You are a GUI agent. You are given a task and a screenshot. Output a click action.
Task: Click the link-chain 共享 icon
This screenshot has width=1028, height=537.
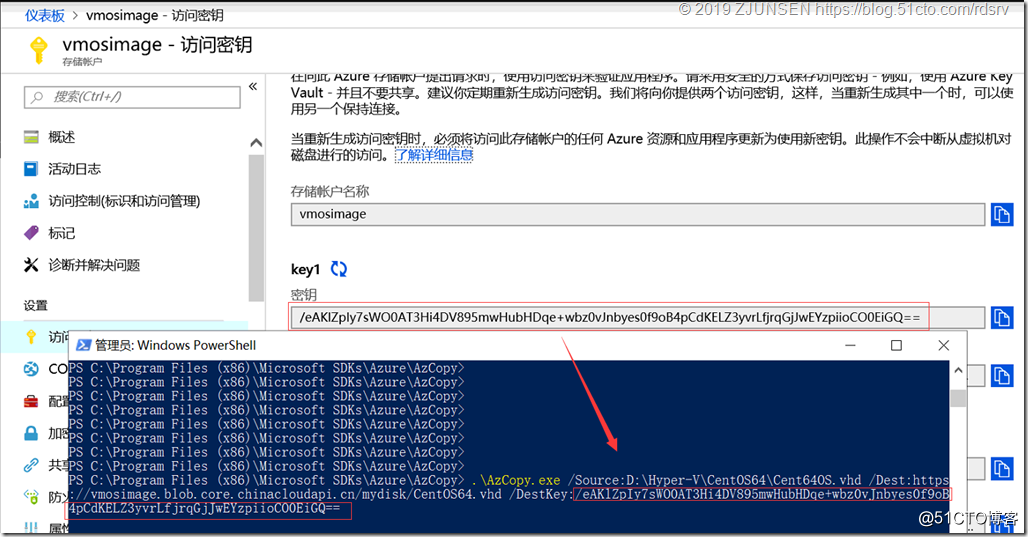[31, 466]
